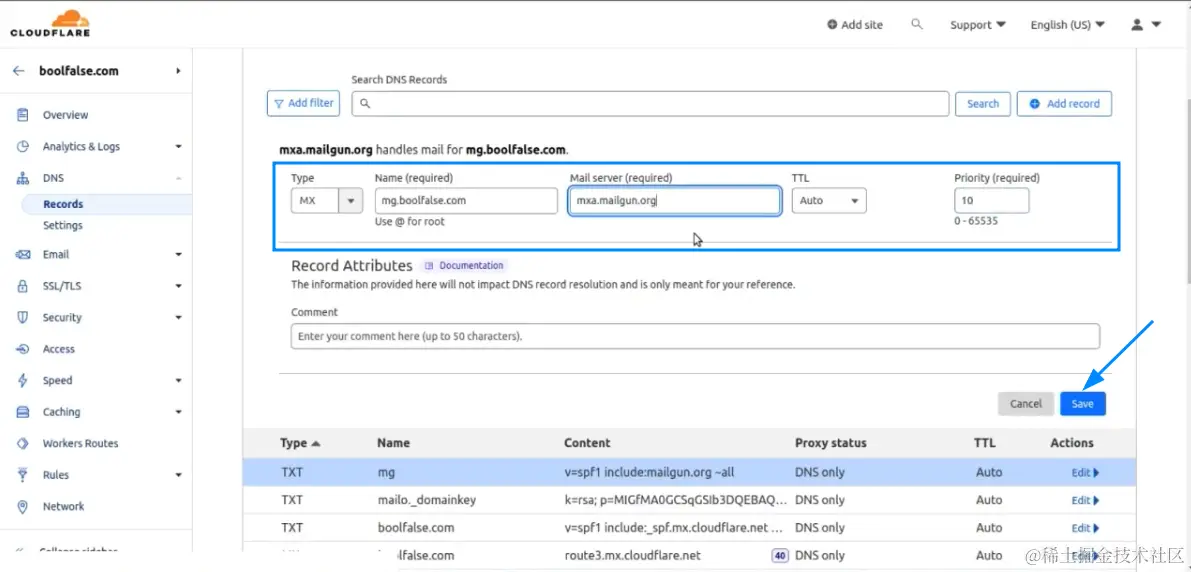
Task: Expand the SSL/TLS menu arrow
Action: tap(178, 286)
